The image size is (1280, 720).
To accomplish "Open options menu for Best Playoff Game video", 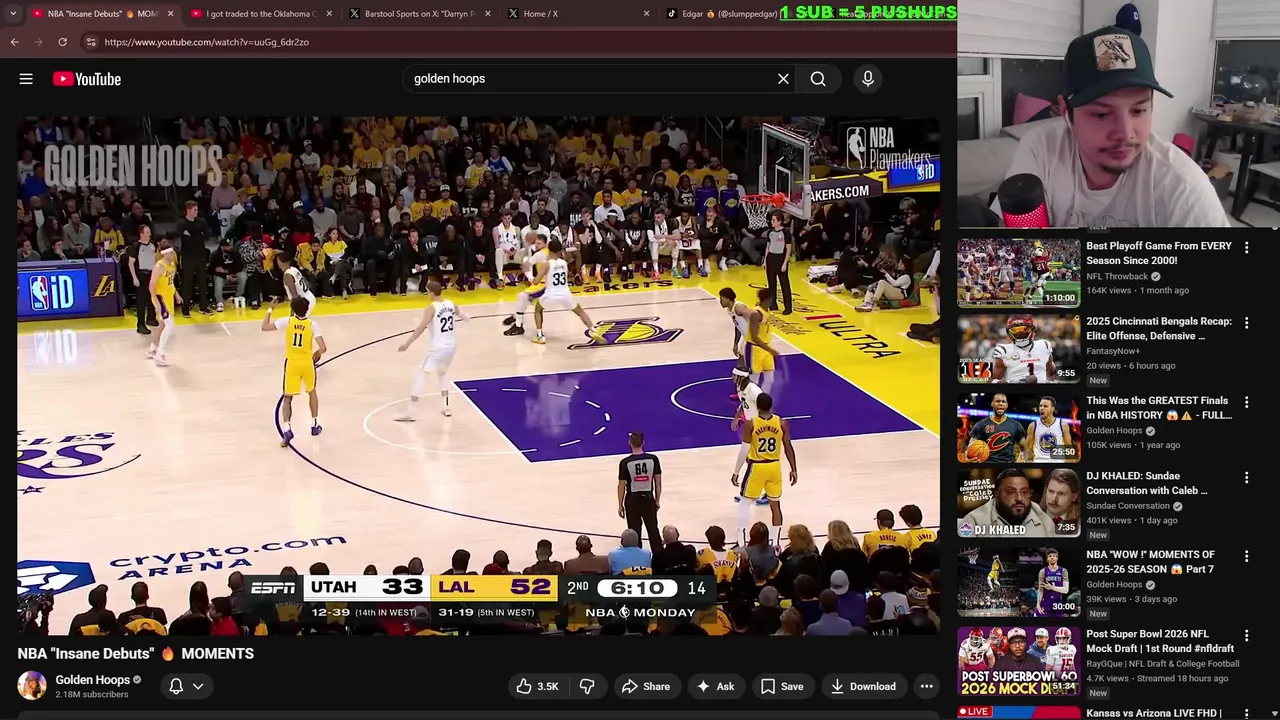I will 1246,247.
